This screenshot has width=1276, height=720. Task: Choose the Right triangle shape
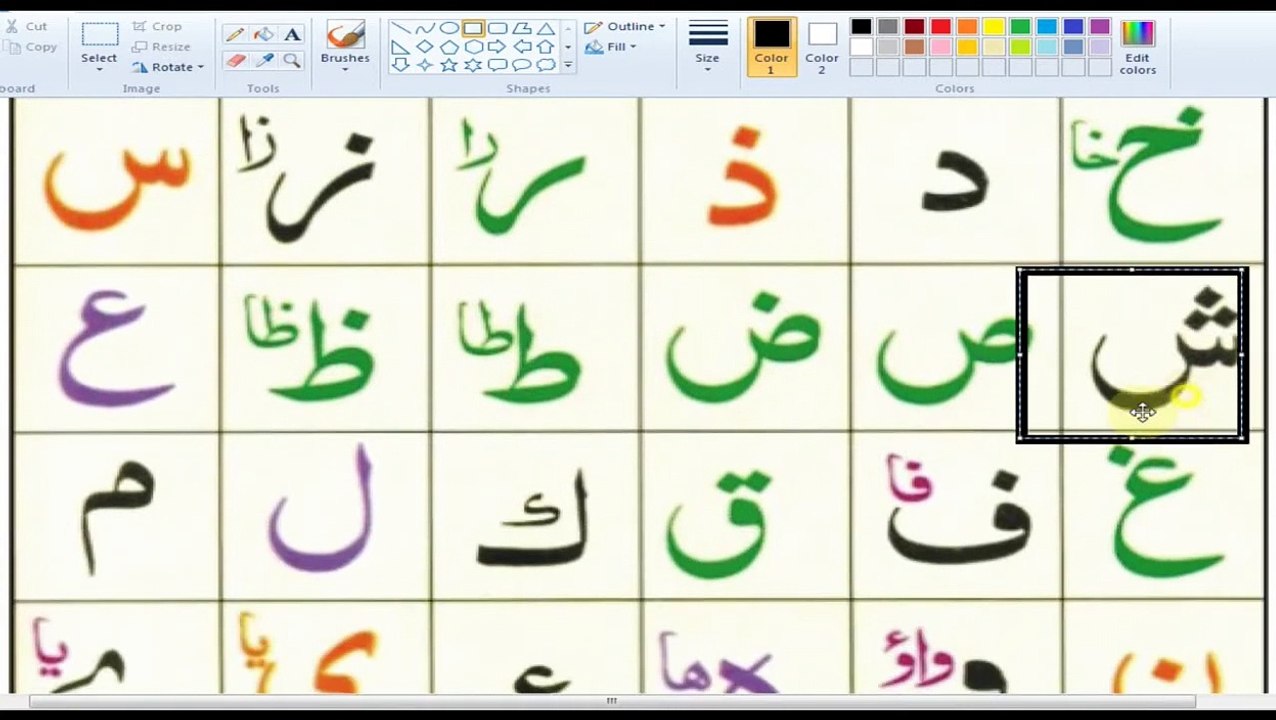pyautogui.click(x=400, y=47)
